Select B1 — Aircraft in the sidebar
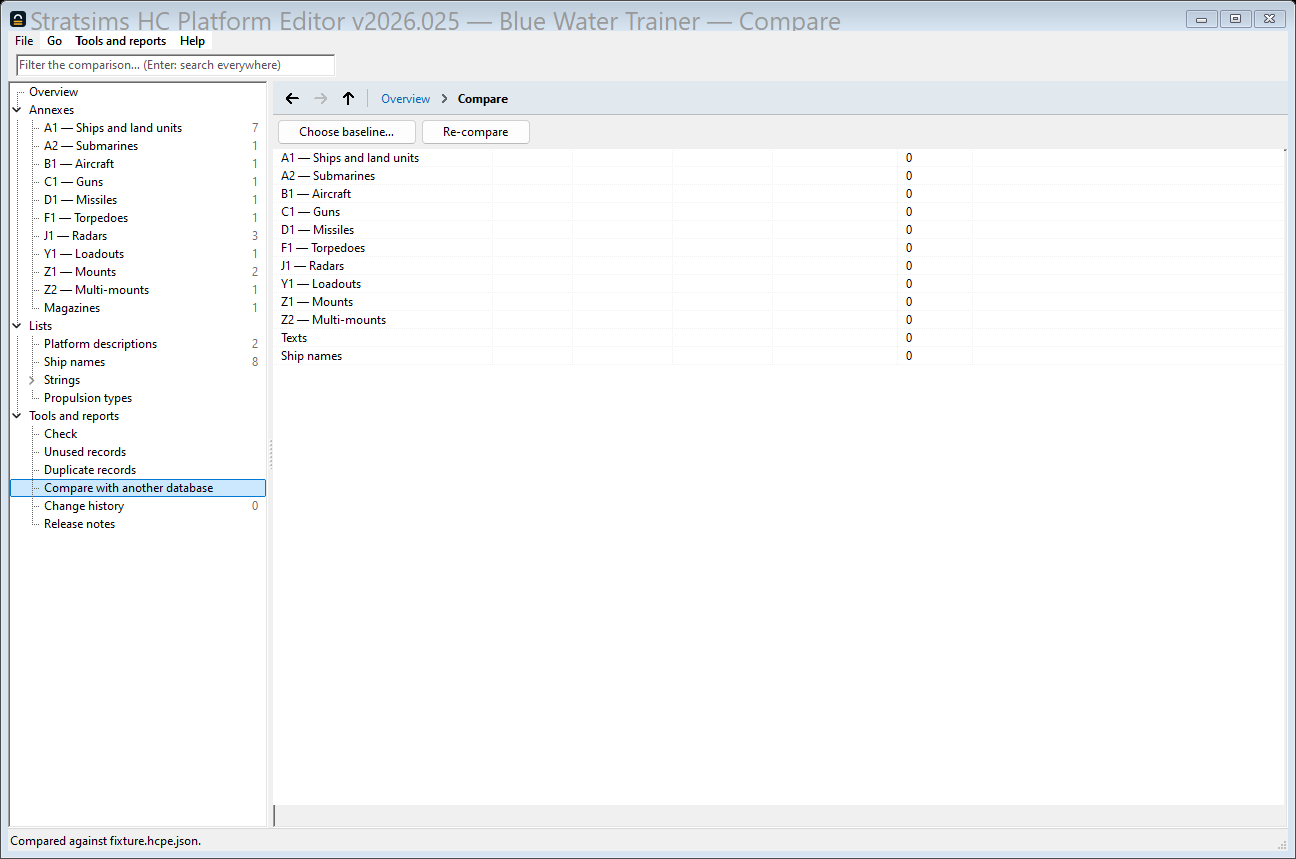The height and width of the screenshot is (859, 1296). [x=79, y=164]
